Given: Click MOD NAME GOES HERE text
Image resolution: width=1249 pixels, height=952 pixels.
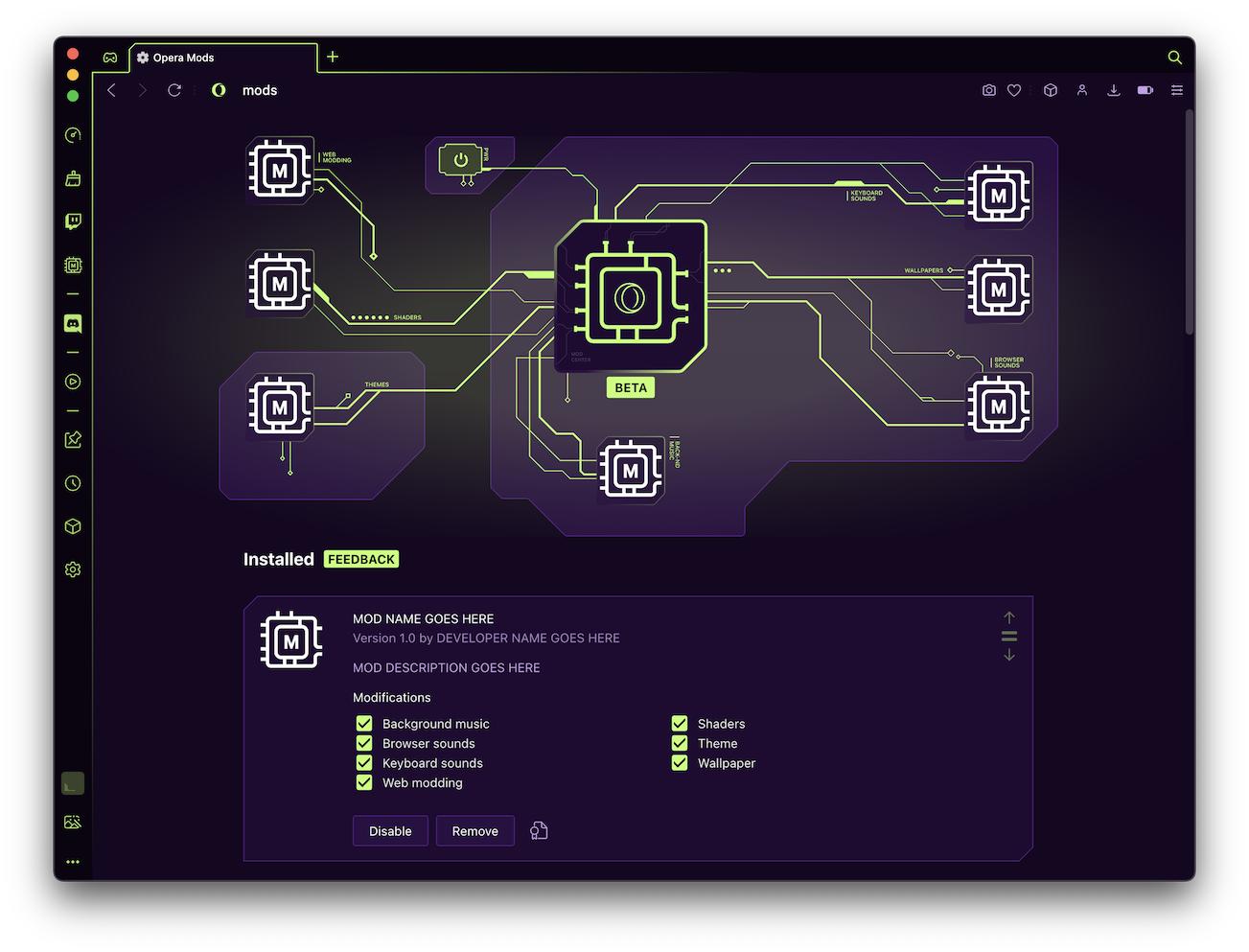Looking at the screenshot, I should click(x=424, y=619).
